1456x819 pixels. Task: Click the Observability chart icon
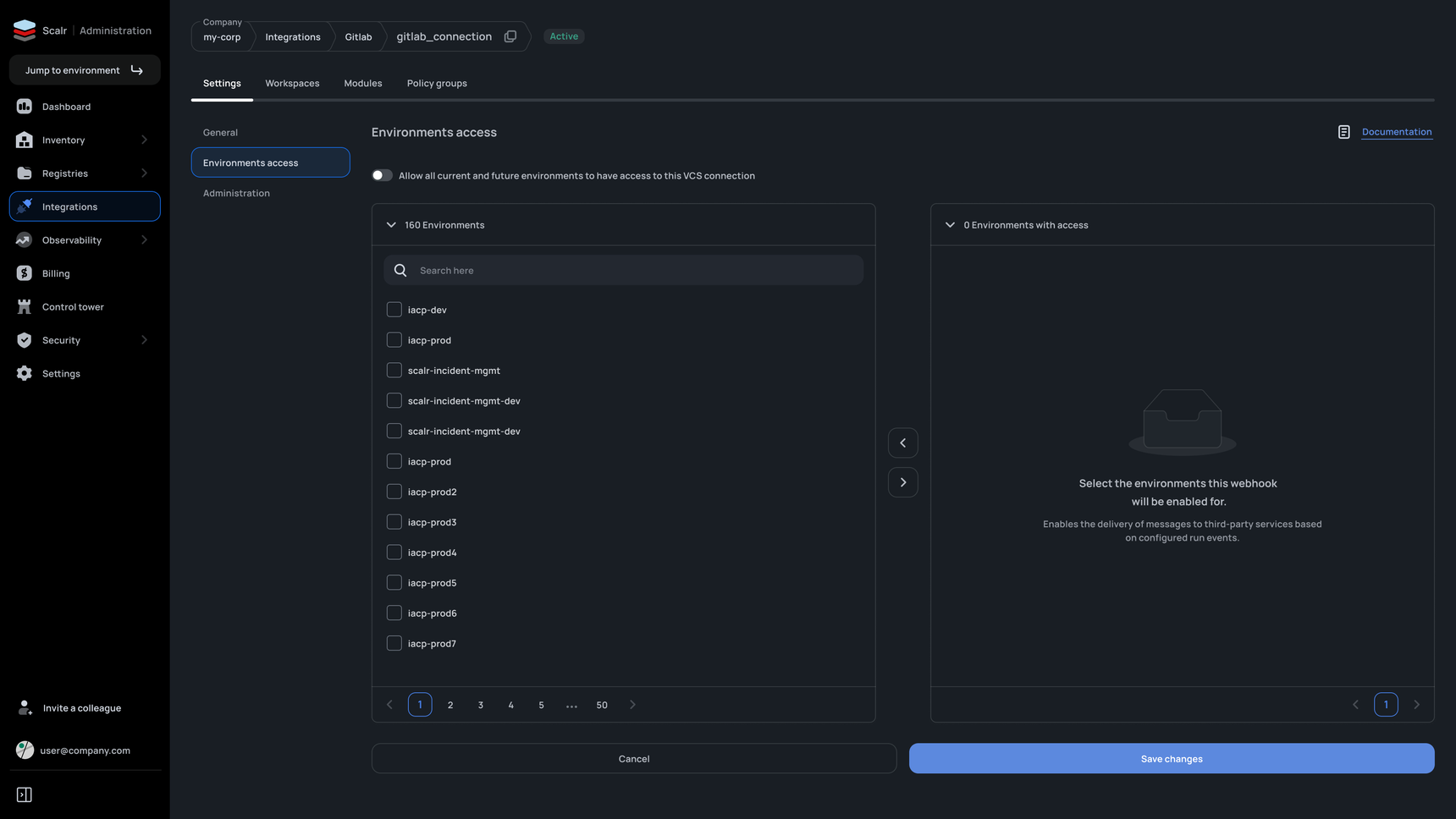pos(25,240)
